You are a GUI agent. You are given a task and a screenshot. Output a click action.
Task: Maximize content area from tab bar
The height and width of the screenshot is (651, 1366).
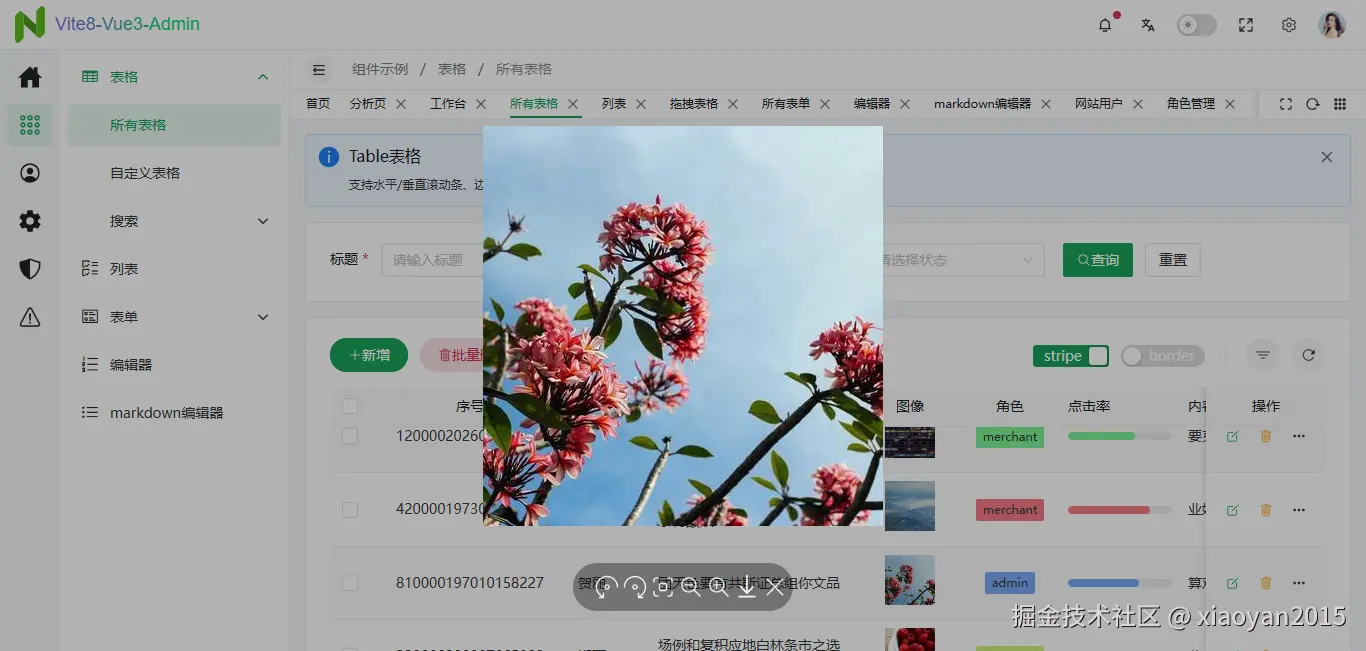pyautogui.click(x=1286, y=104)
